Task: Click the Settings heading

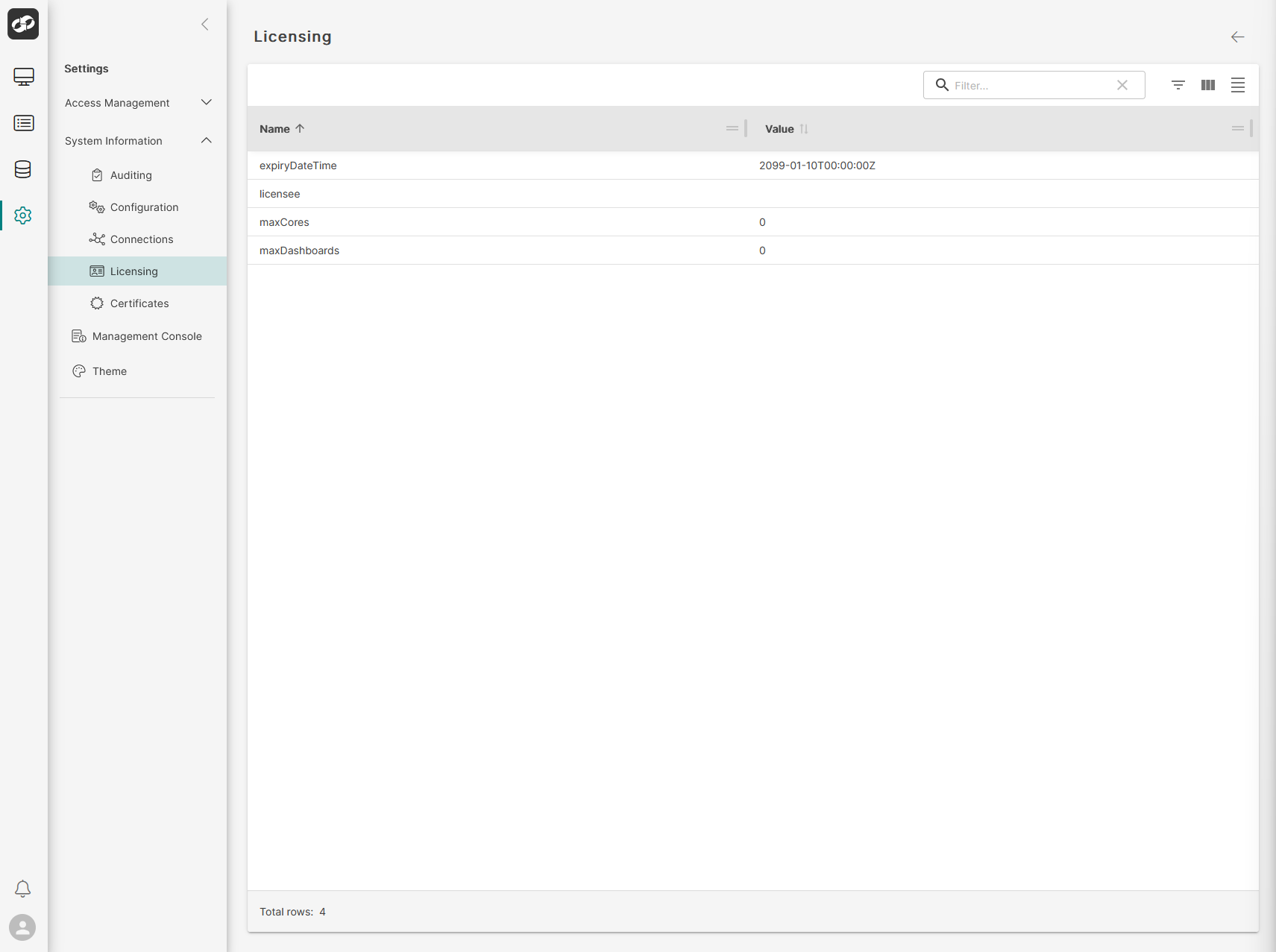Action: (x=87, y=69)
